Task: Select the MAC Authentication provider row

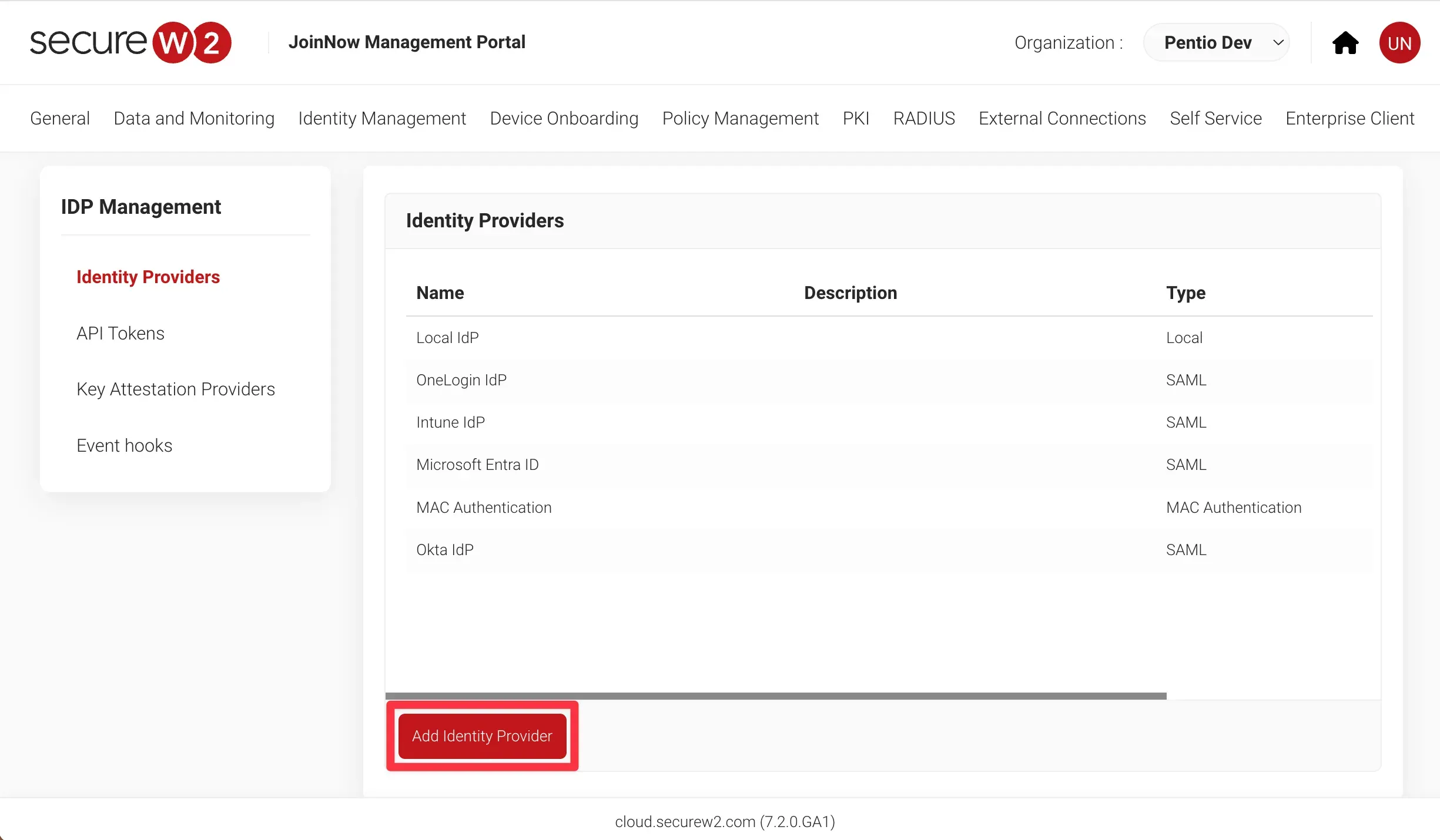Action: pyautogui.click(x=484, y=507)
